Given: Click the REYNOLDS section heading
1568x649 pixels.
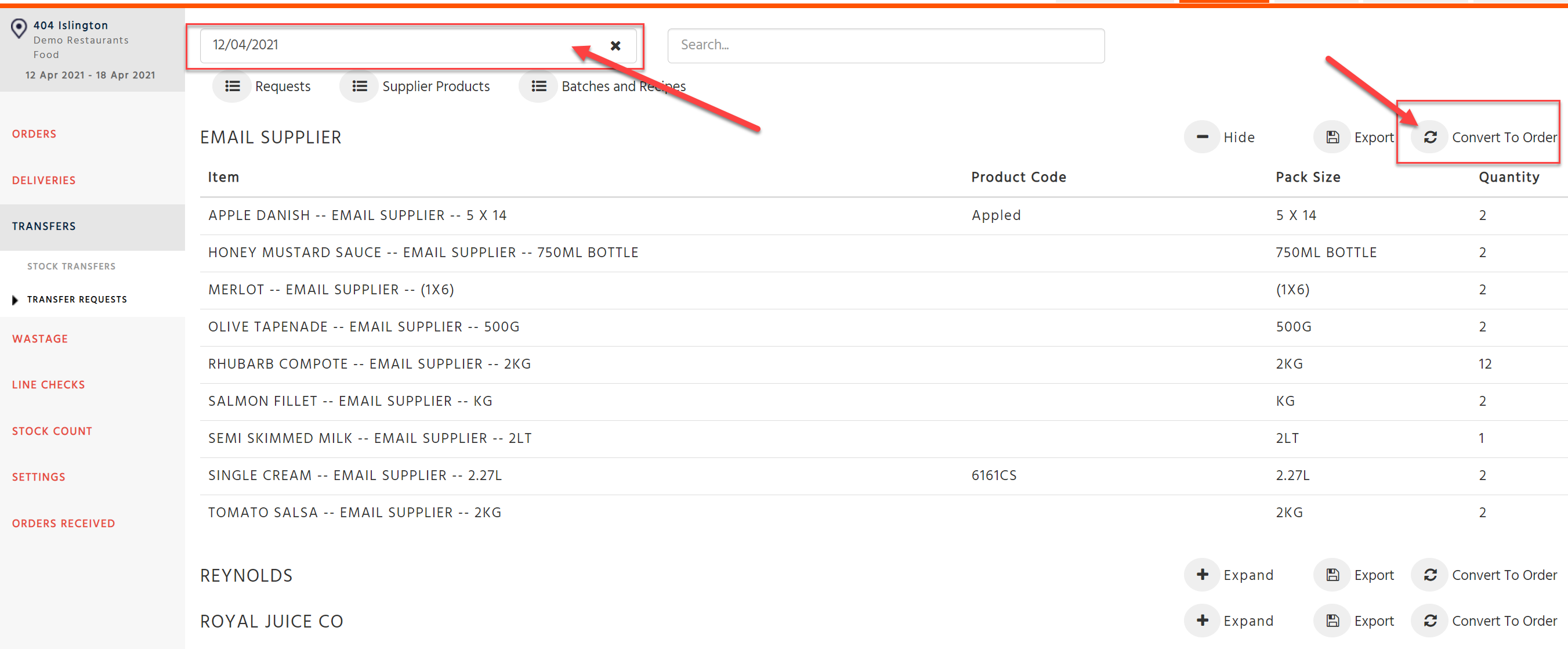Looking at the screenshot, I should pos(247,575).
